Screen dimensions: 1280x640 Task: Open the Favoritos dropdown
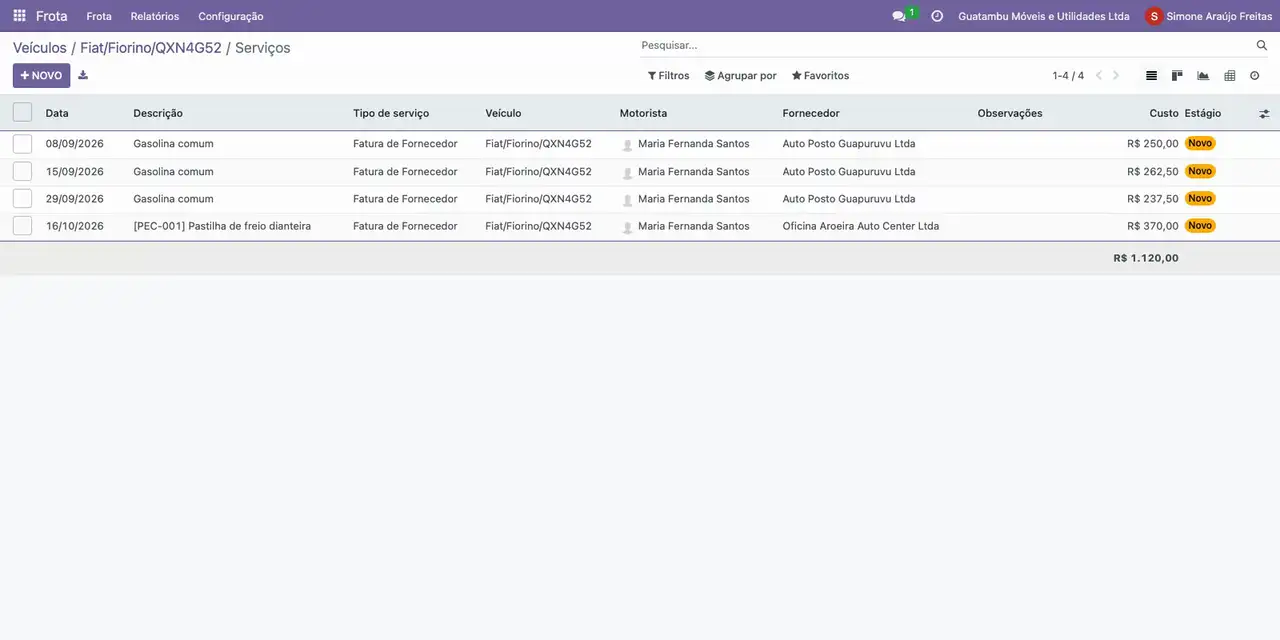click(x=820, y=75)
